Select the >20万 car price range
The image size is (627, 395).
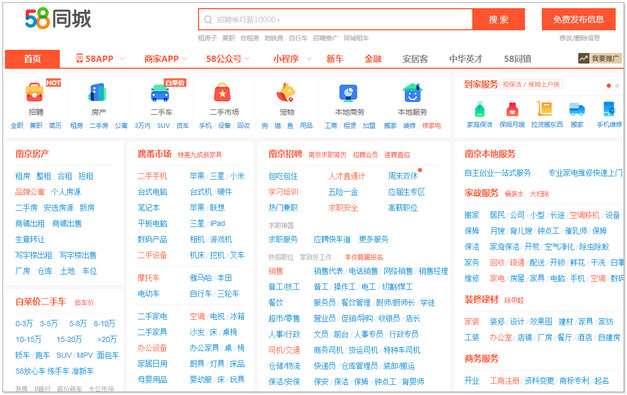pyautogui.click(x=107, y=339)
